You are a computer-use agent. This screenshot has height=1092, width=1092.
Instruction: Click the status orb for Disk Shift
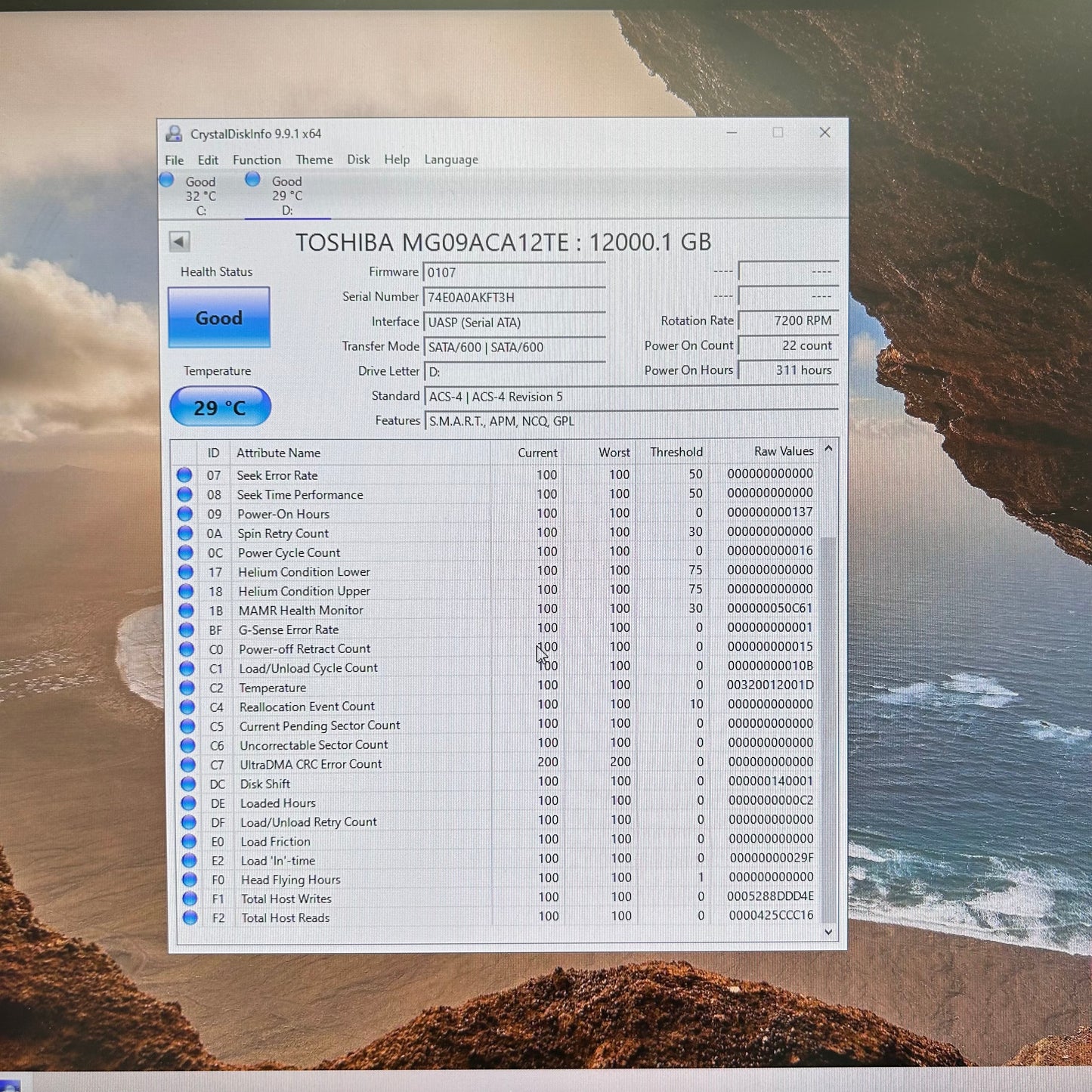188,784
